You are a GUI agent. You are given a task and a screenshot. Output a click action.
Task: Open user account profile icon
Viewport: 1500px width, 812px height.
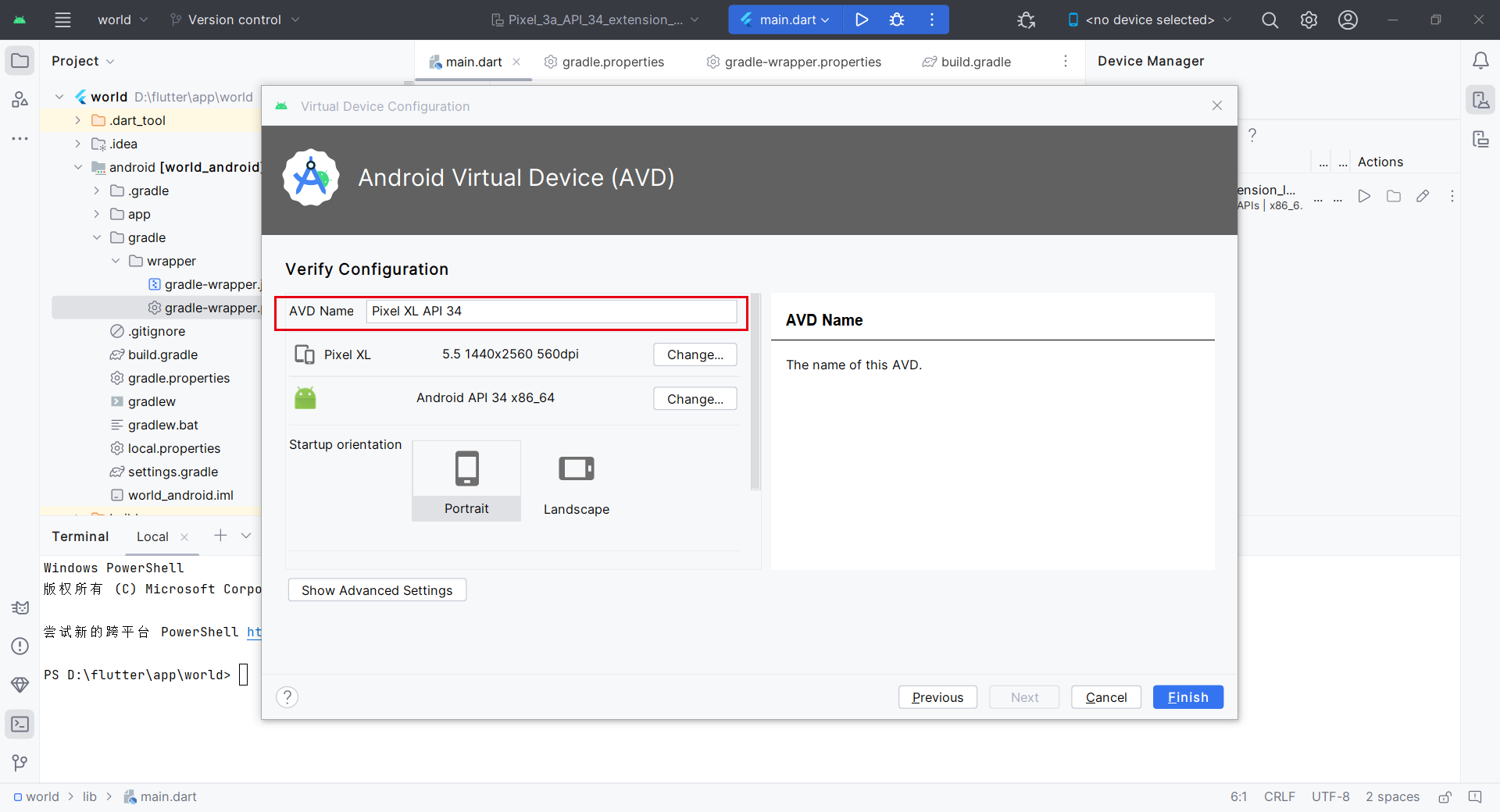point(1348,20)
